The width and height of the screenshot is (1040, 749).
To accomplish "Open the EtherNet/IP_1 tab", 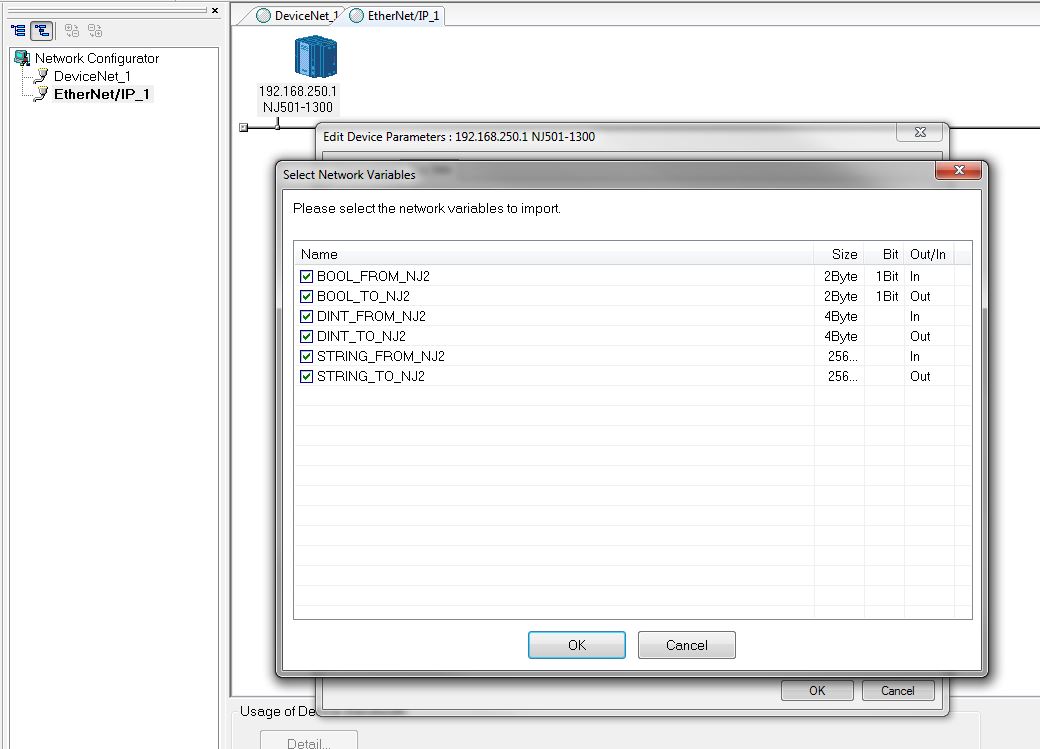I will point(401,16).
